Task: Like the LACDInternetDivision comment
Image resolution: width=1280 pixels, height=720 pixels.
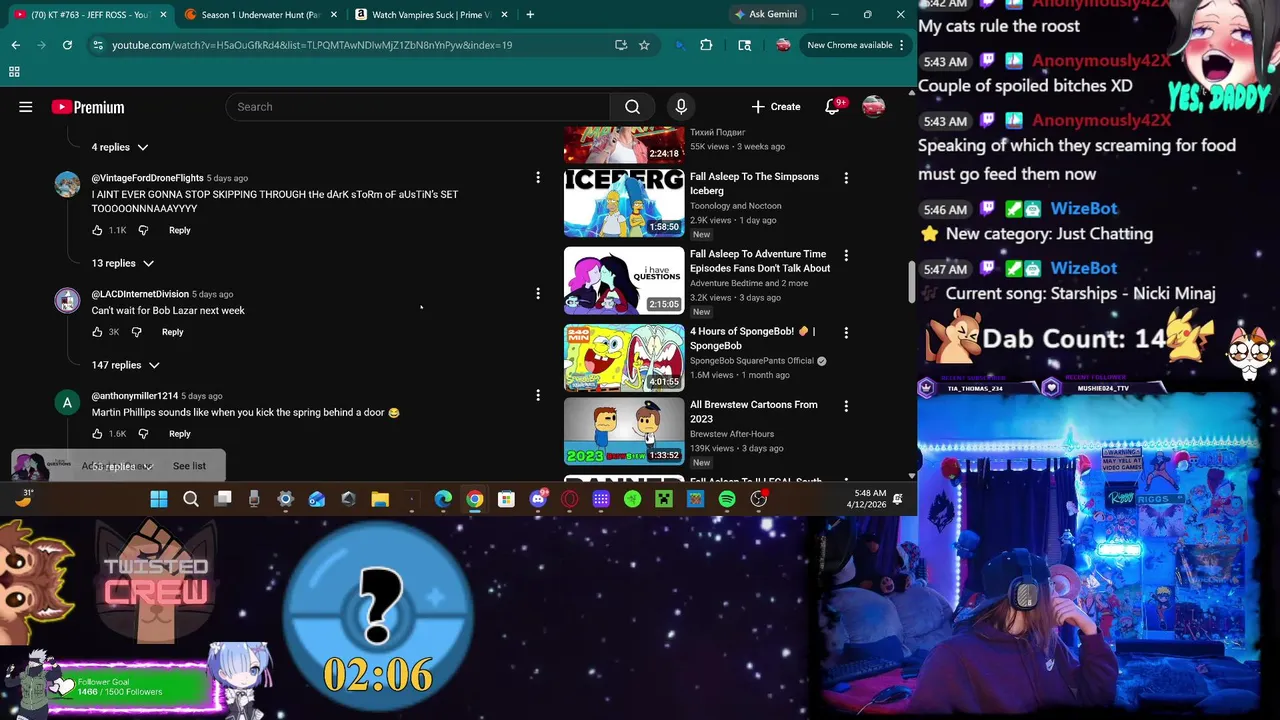Action: (x=97, y=332)
